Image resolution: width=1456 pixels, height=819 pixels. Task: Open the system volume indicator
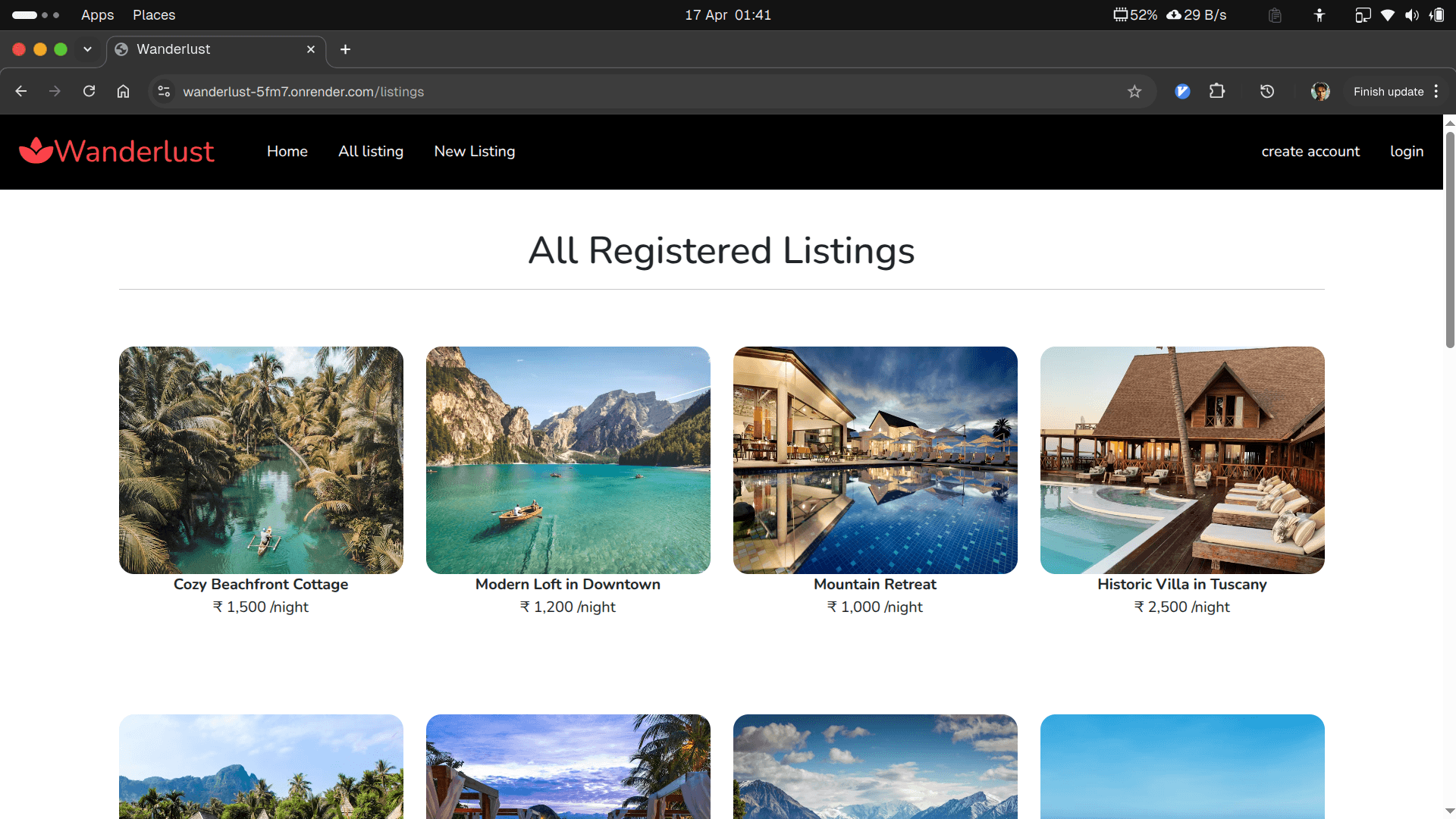pos(1411,15)
